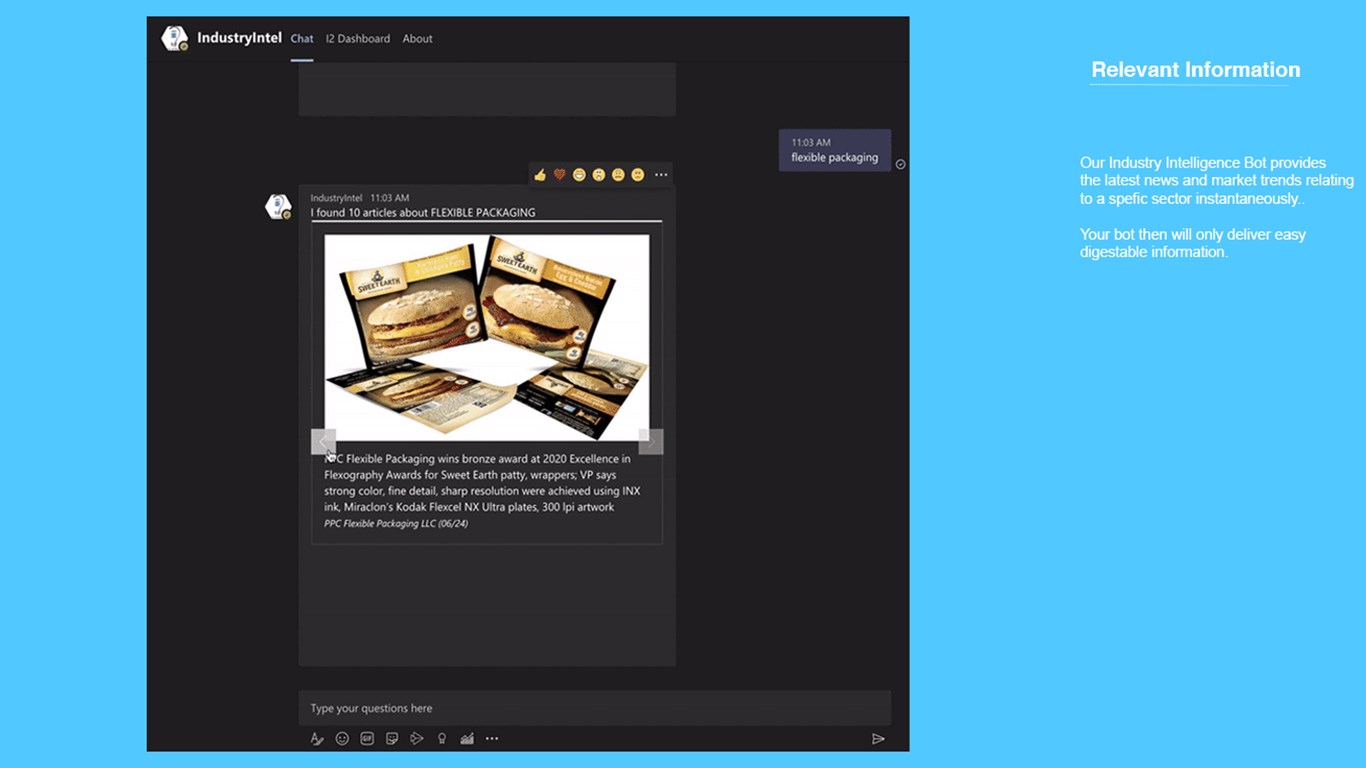Switch to the I2 Dashboard tab
Viewport: 1366px width, 768px height.
358,39
